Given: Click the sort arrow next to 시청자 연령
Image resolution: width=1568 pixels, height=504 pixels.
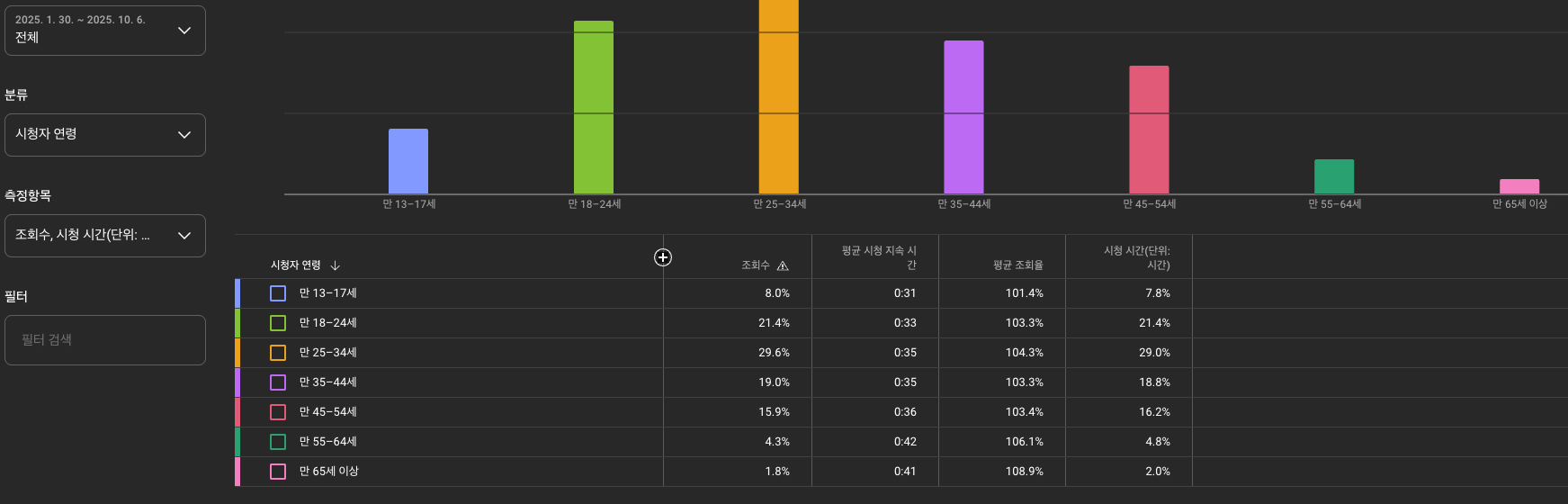Looking at the screenshot, I should (x=336, y=265).
